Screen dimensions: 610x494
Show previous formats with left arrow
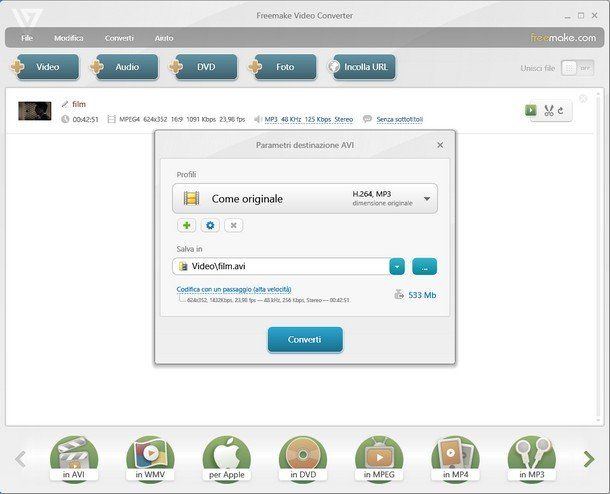point(20,459)
